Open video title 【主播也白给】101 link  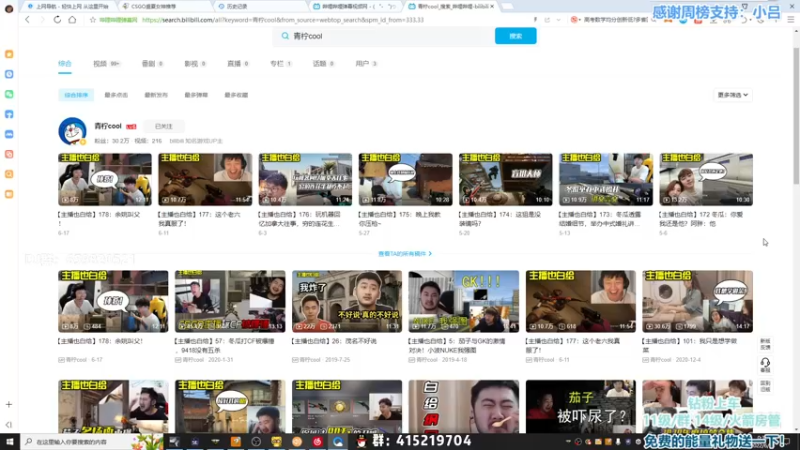coord(692,345)
